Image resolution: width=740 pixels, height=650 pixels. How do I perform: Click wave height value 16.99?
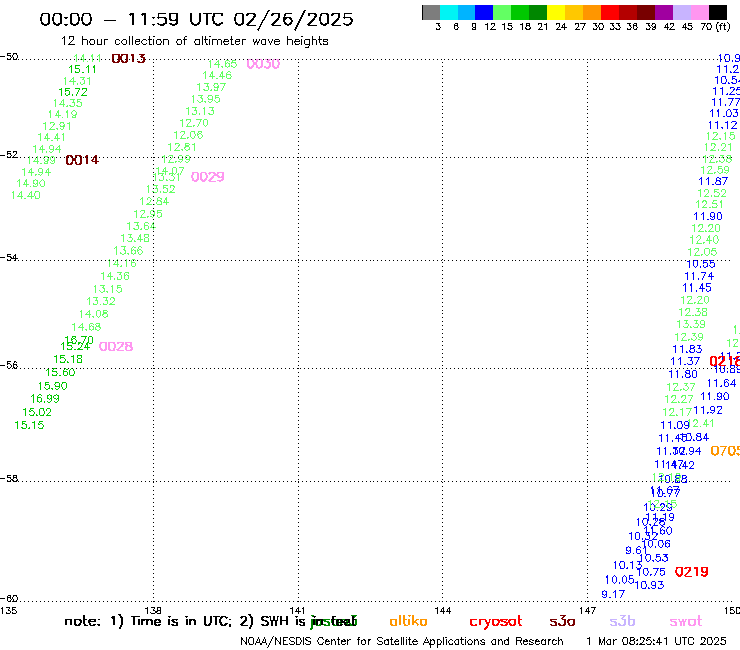tap(45, 399)
